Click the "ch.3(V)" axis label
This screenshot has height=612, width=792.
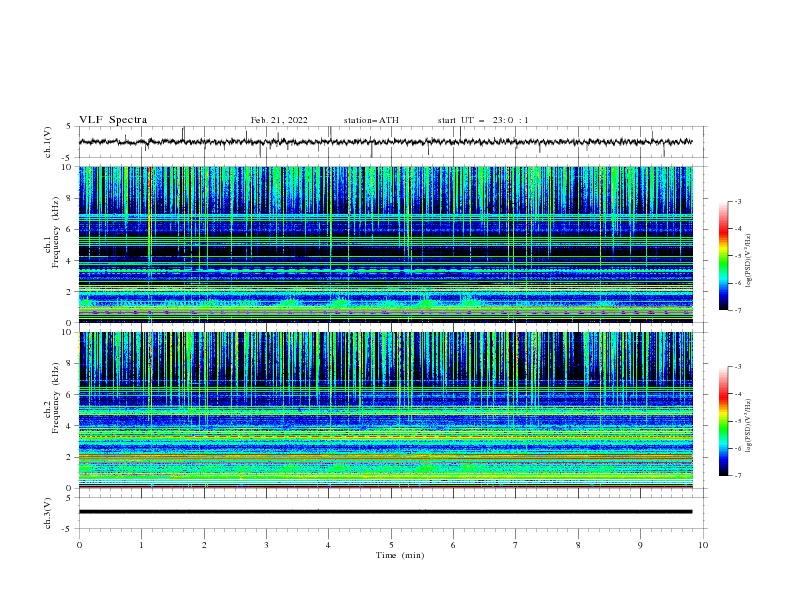tap(48, 513)
